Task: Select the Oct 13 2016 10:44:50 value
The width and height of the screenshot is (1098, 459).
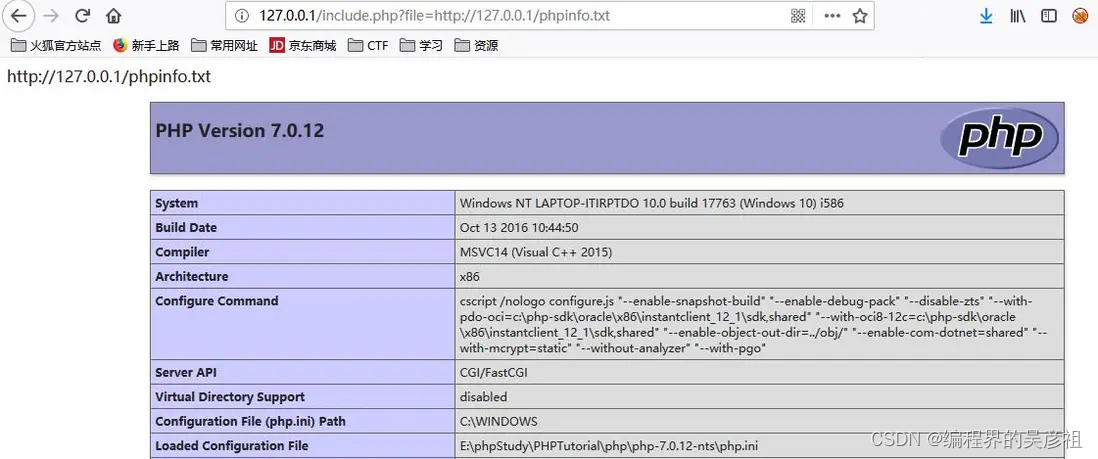Action: (519, 228)
